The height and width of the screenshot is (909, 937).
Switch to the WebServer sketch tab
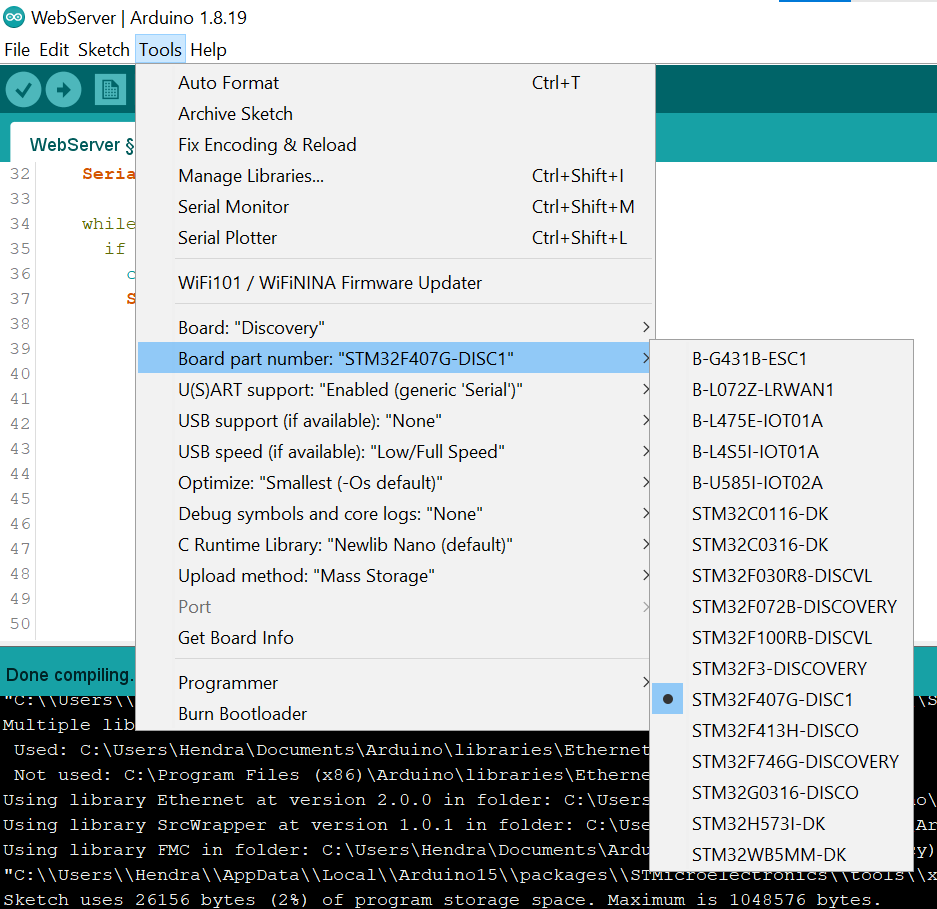[75, 144]
